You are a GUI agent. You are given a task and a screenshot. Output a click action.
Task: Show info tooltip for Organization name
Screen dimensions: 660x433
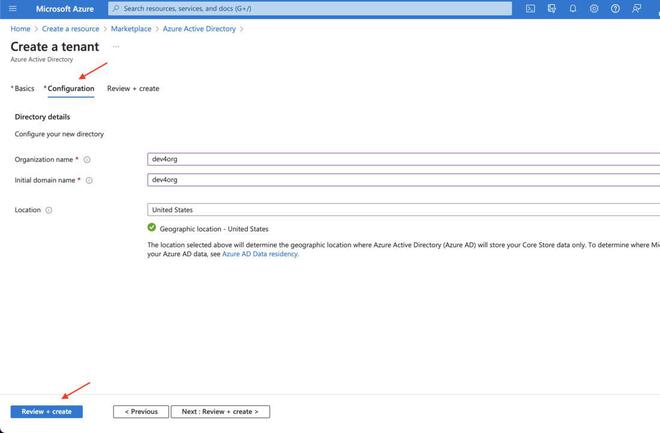tap(87, 159)
